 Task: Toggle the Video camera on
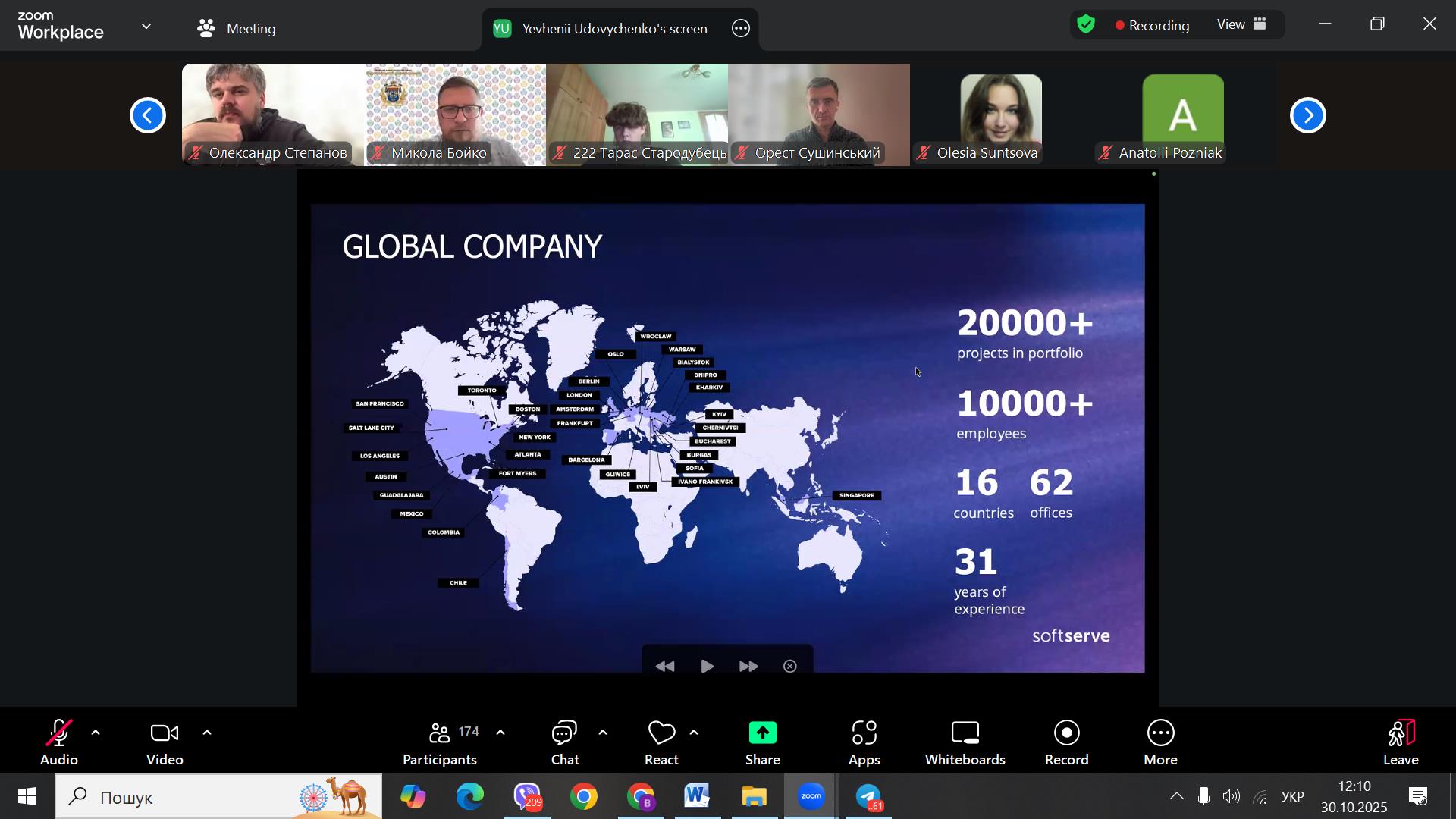coord(165,742)
